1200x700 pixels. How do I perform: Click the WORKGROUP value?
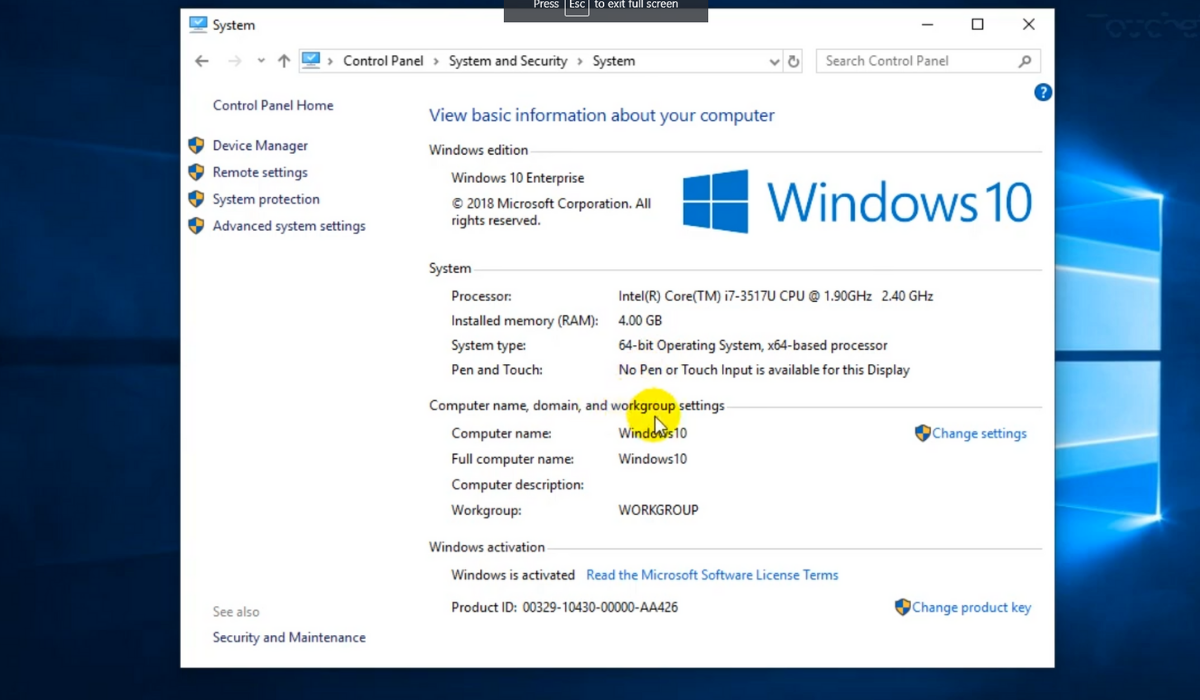pos(659,510)
